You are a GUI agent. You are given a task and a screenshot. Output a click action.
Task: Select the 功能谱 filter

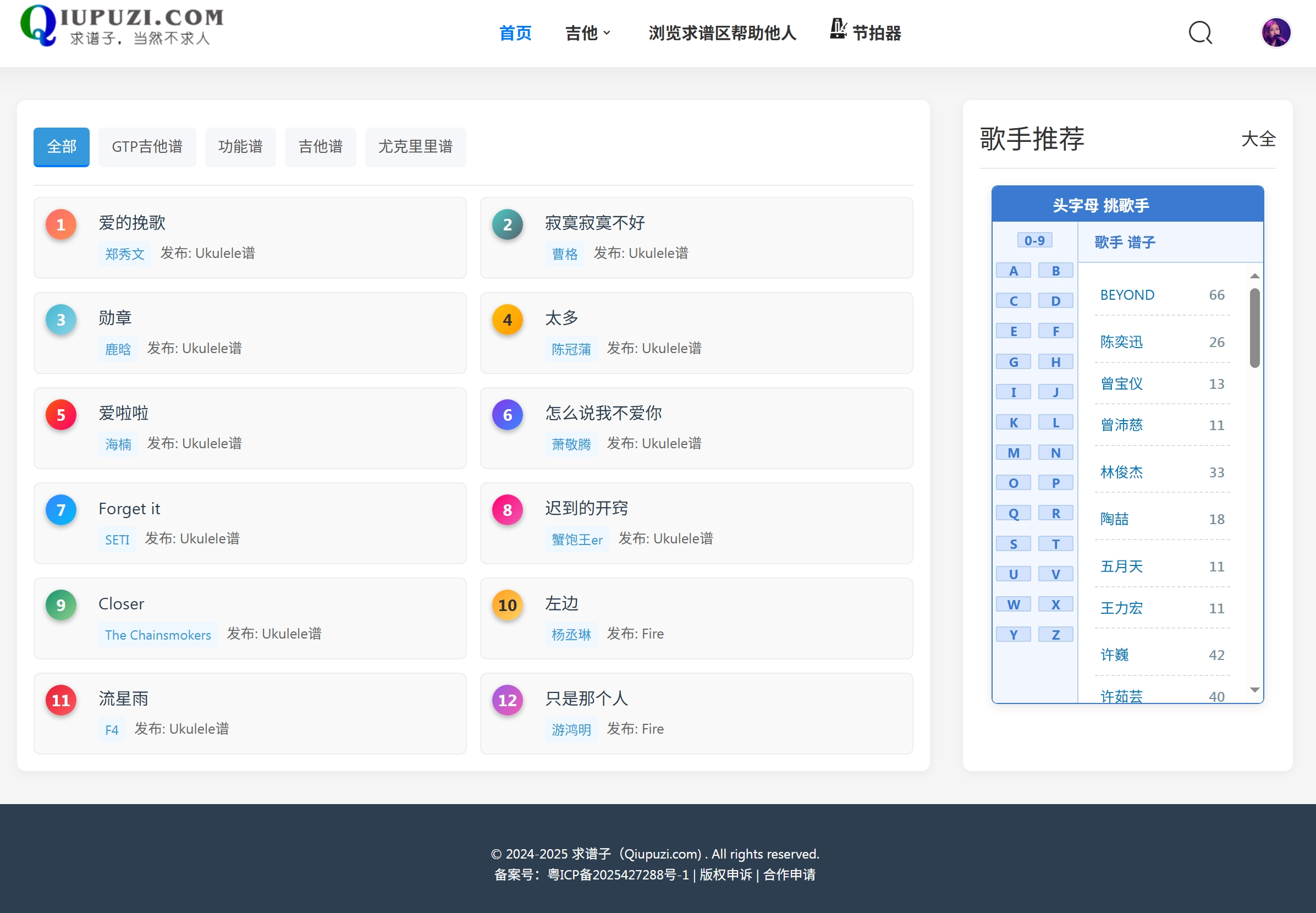click(x=240, y=146)
